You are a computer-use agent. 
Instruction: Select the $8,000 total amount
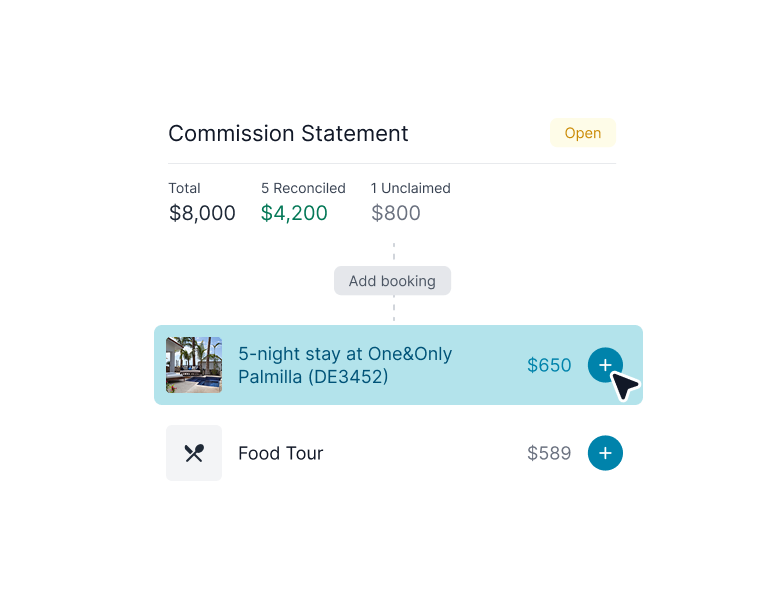click(x=202, y=213)
